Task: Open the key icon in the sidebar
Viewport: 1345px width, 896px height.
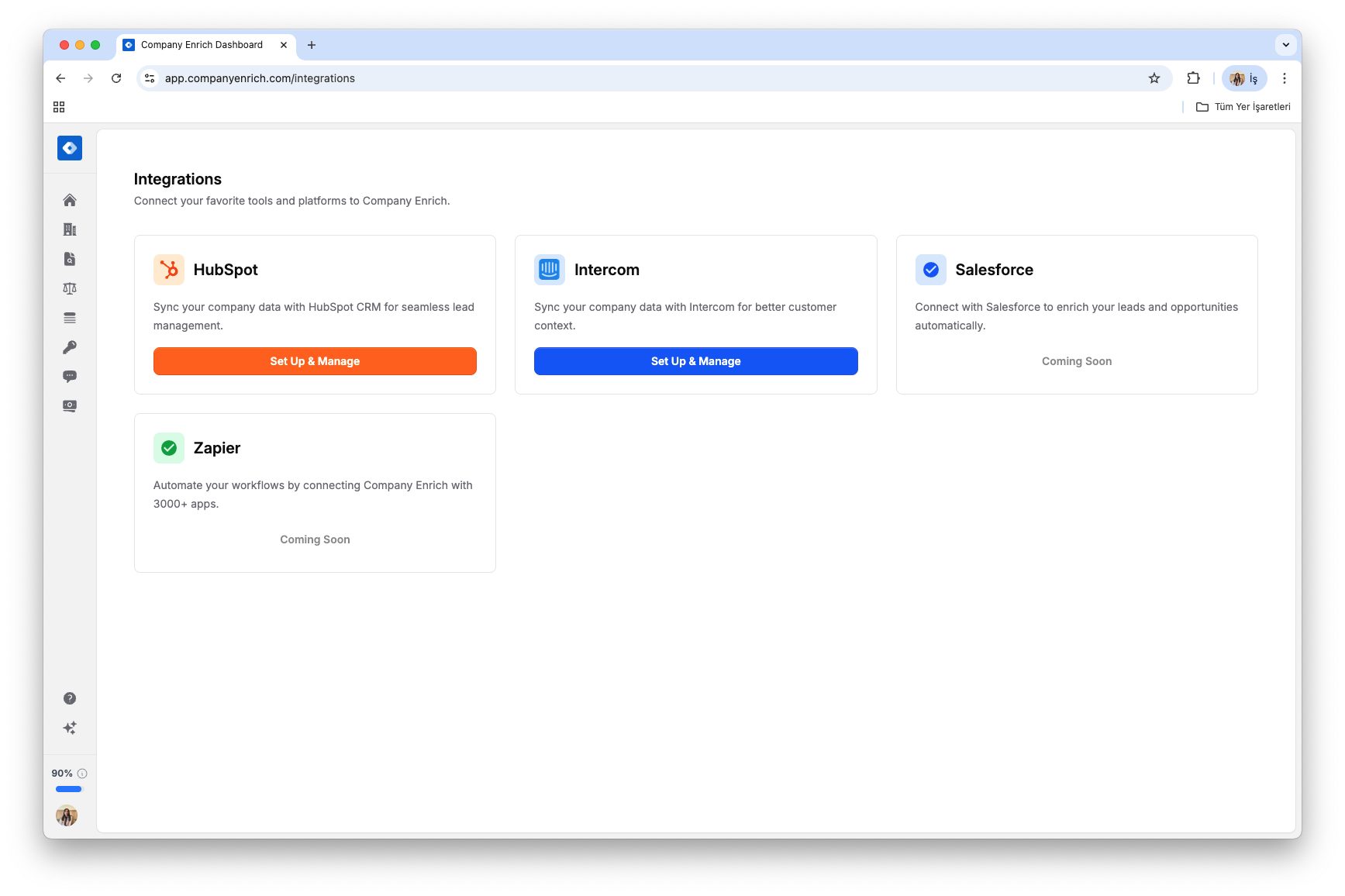Action: (x=70, y=347)
